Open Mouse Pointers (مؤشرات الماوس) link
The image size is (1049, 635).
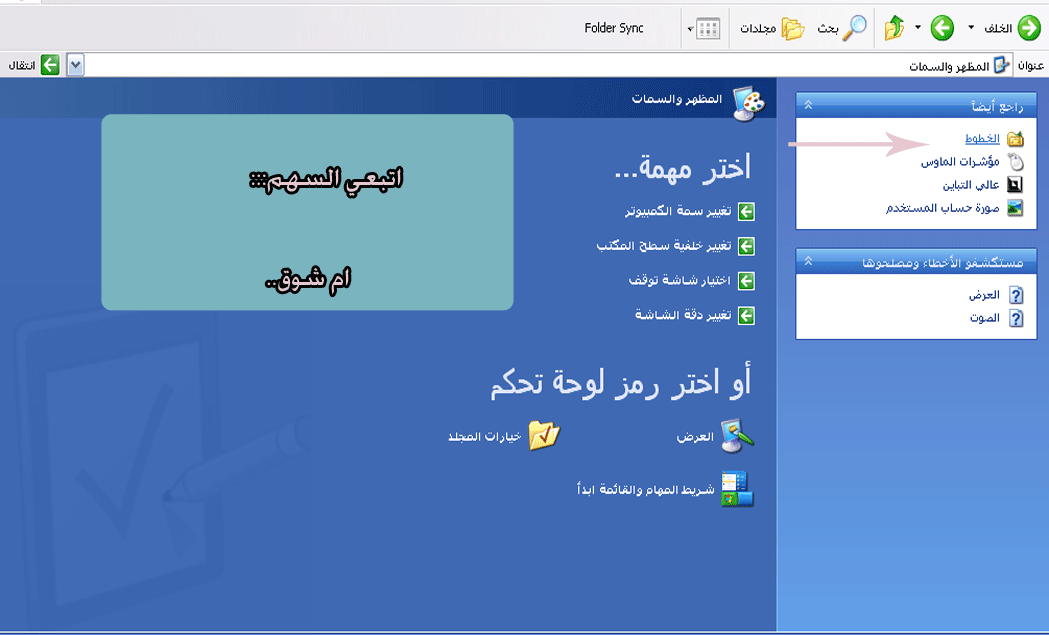click(960, 162)
